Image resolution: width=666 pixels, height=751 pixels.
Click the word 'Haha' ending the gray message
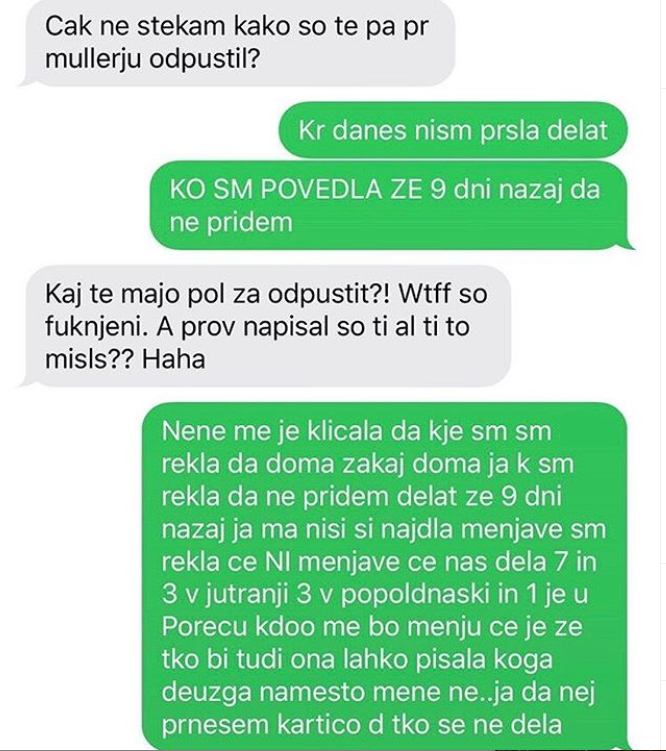tap(174, 360)
